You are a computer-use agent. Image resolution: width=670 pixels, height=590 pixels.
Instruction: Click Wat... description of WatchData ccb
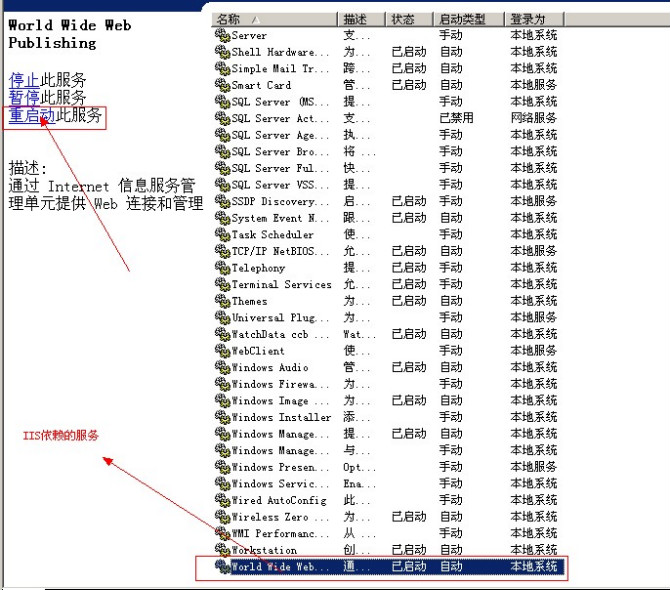(359, 334)
